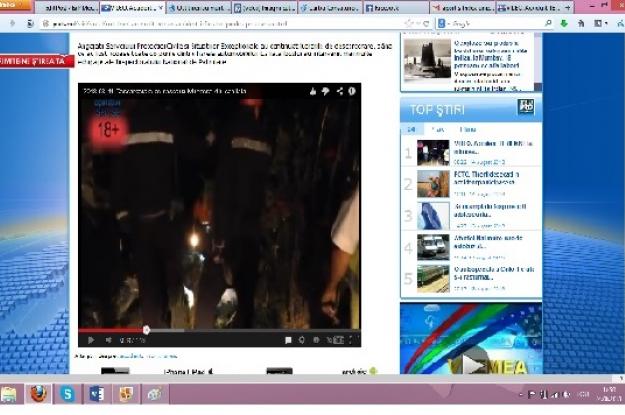Screen dimensions: 625x415
Task: Open the bookmarks menu dropdown
Action: (600, 24)
